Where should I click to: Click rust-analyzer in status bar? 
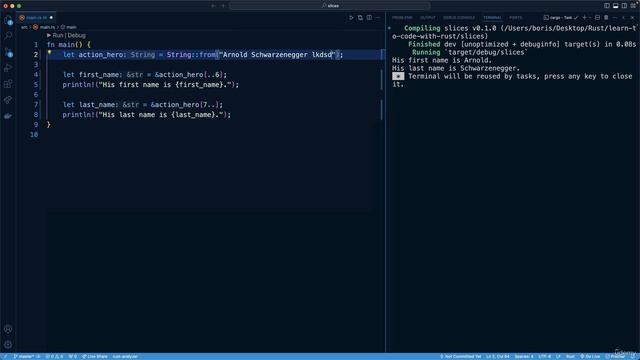(x=125, y=356)
